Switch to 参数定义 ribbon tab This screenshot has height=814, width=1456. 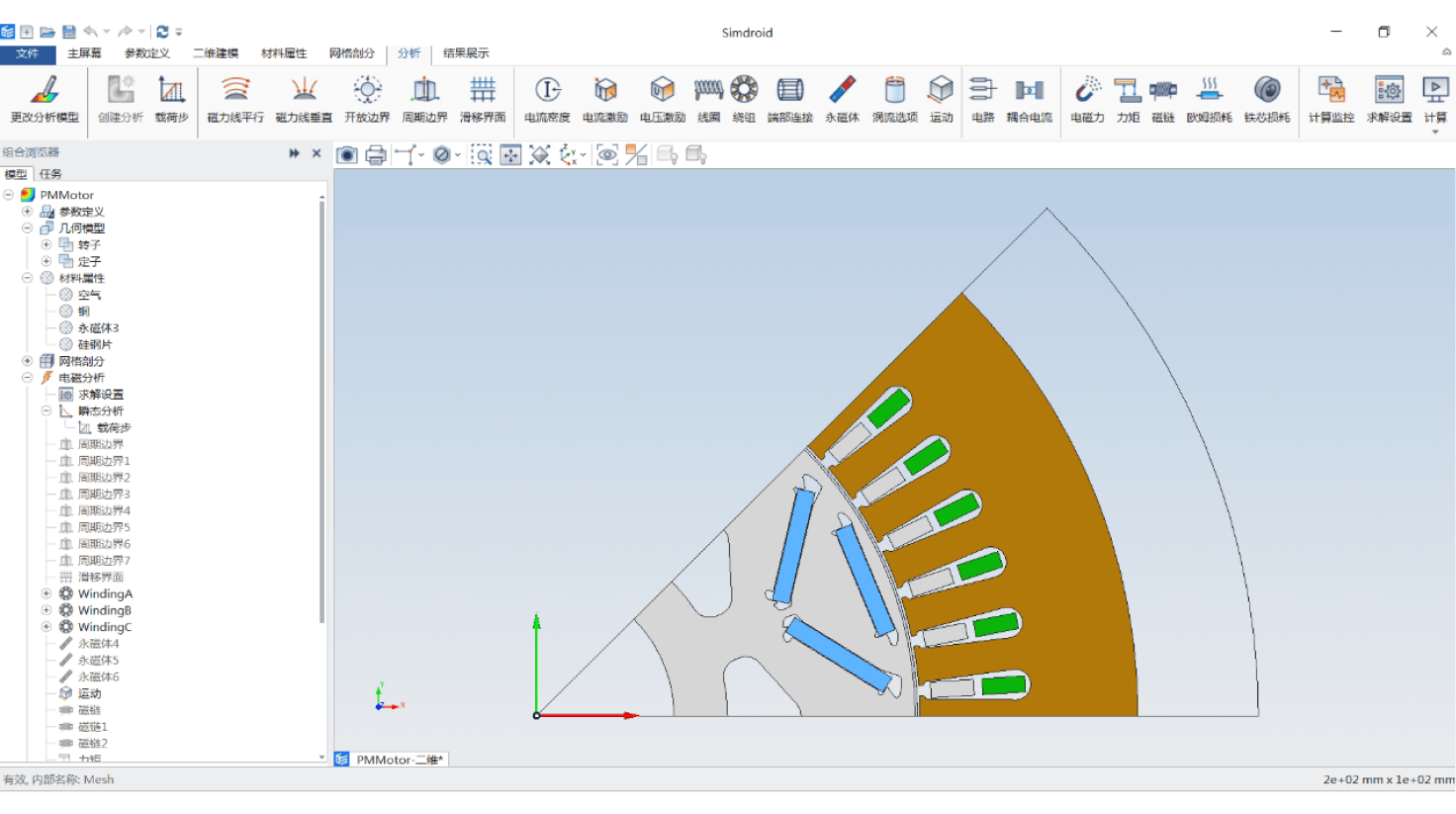147,53
